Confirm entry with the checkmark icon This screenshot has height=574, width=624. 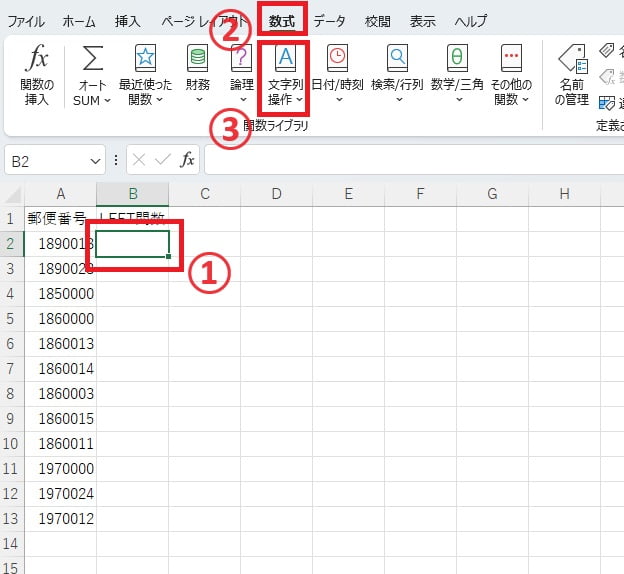coord(163,160)
